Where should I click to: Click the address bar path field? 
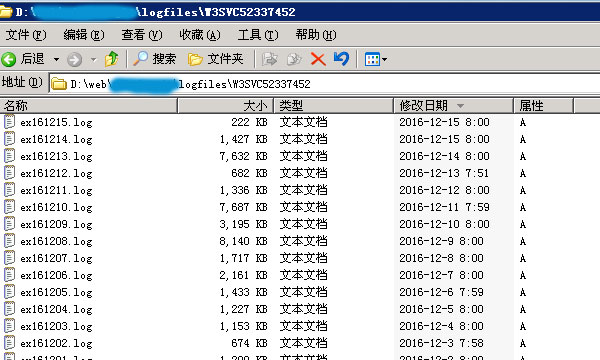pyautogui.click(x=324, y=83)
